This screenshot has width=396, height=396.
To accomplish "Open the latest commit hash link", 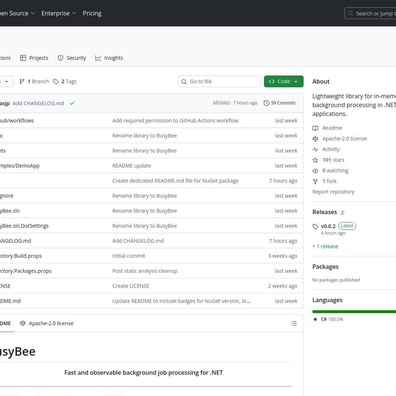I will click(x=221, y=103).
